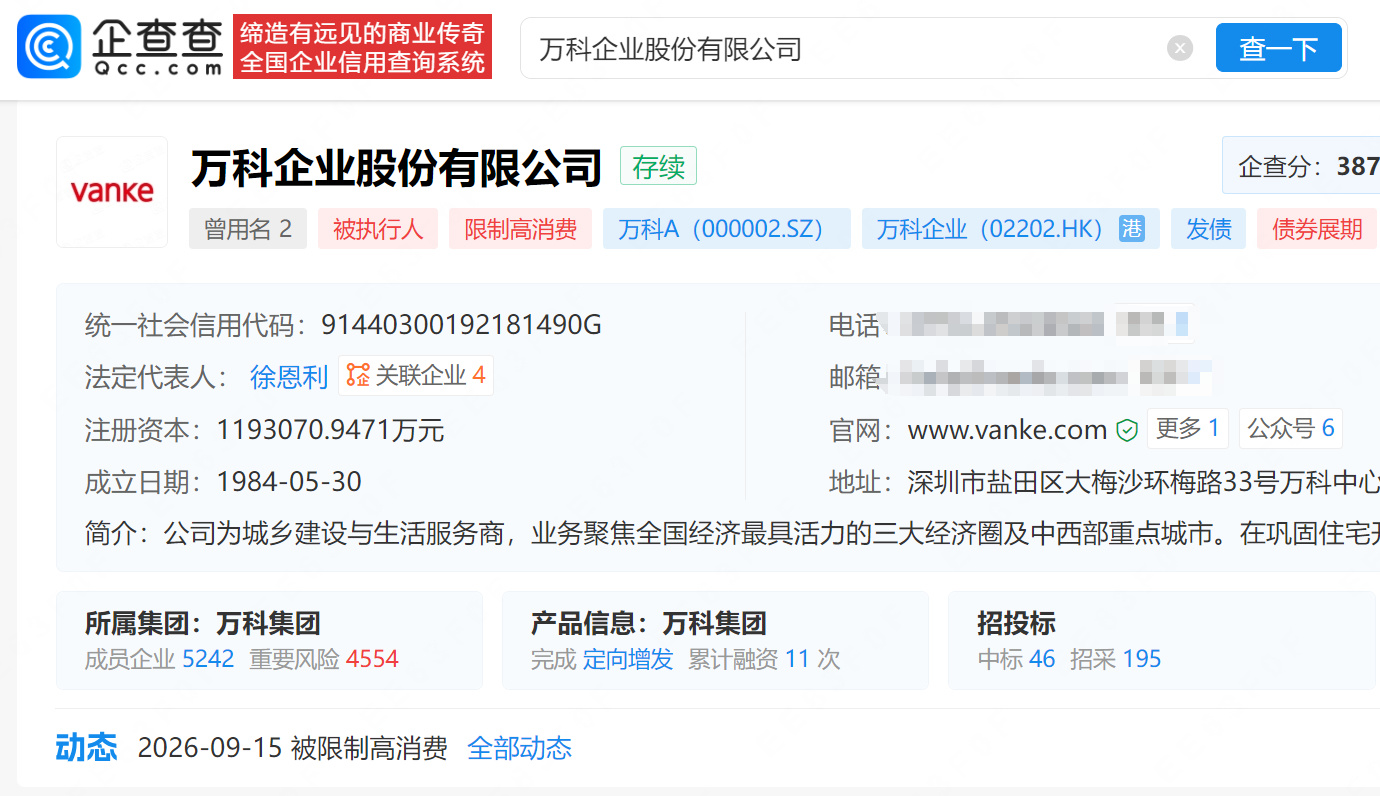Open the 被执行人 risk tag
The image size is (1380, 796).
tap(378, 229)
